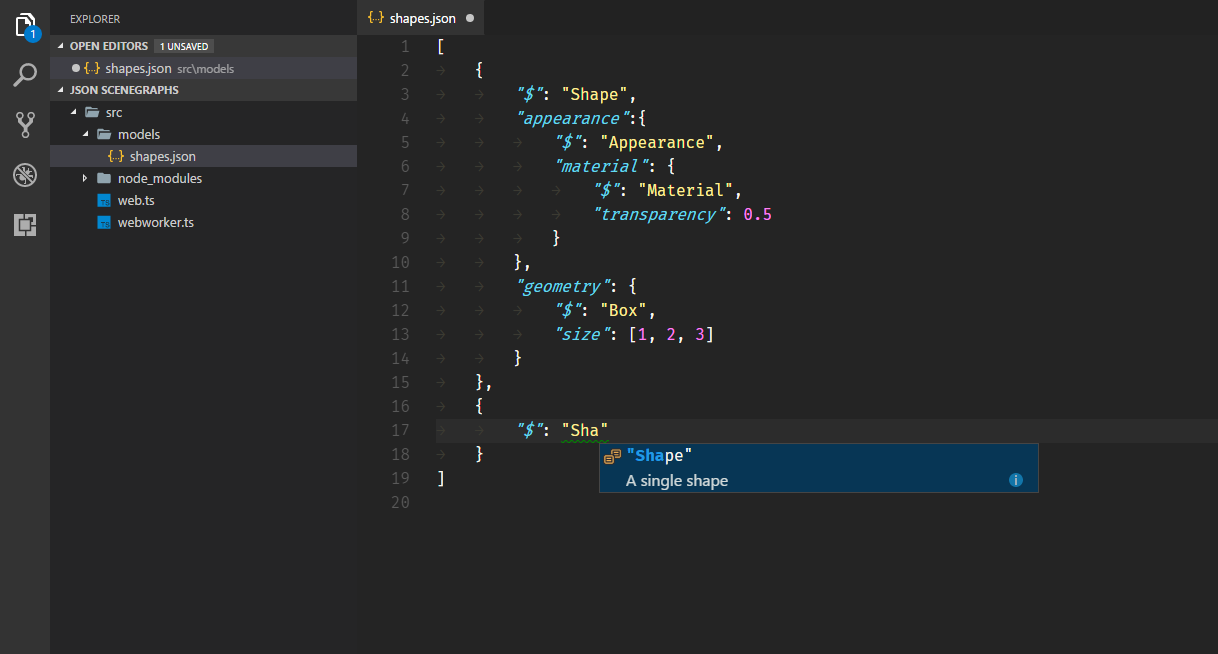
Task: Click the "geometry" key on line 11
Action: click(563, 286)
